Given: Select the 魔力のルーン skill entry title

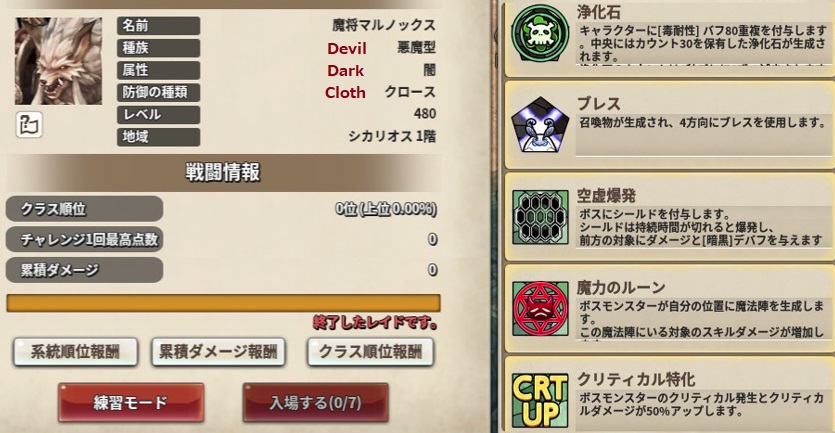Looking at the screenshot, I should click(x=621, y=288).
